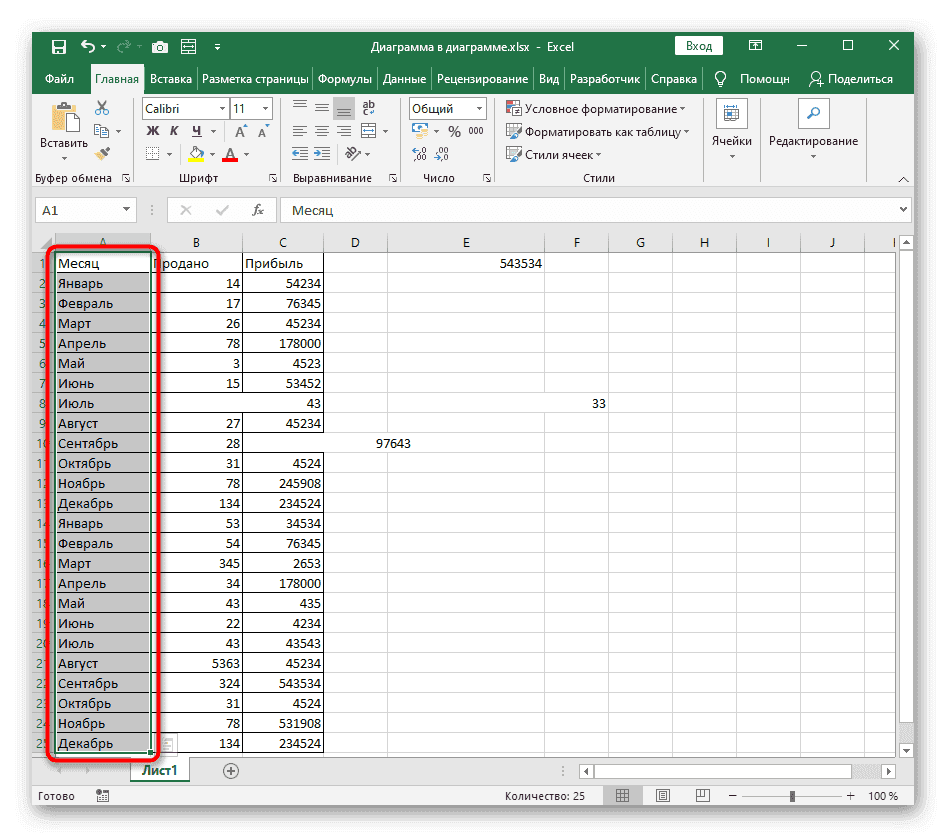The width and height of the screenshot is (946, 837).
Task: Click the percent style icon
Action: [453, 131]
